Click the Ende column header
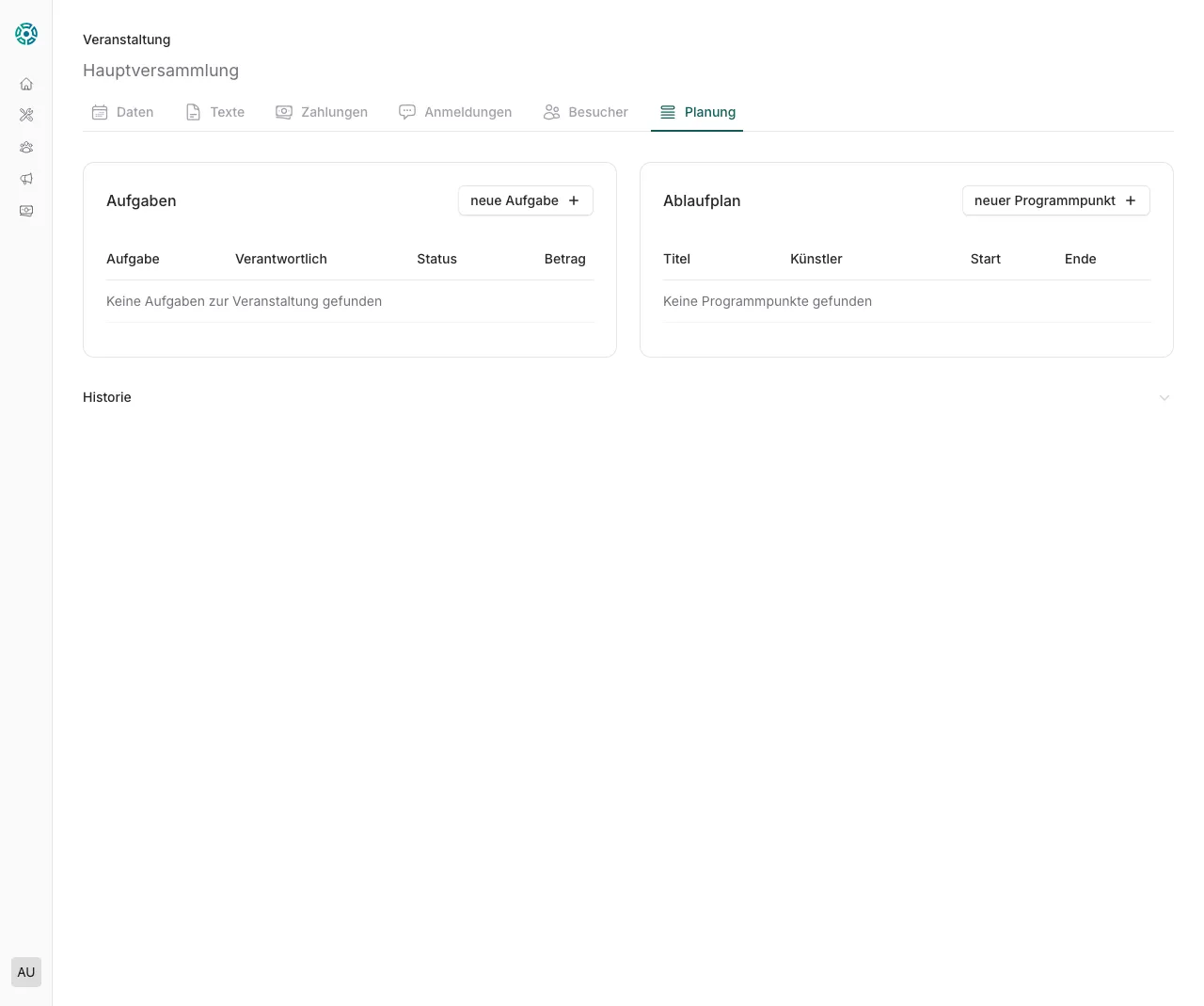 (1081, 259)
